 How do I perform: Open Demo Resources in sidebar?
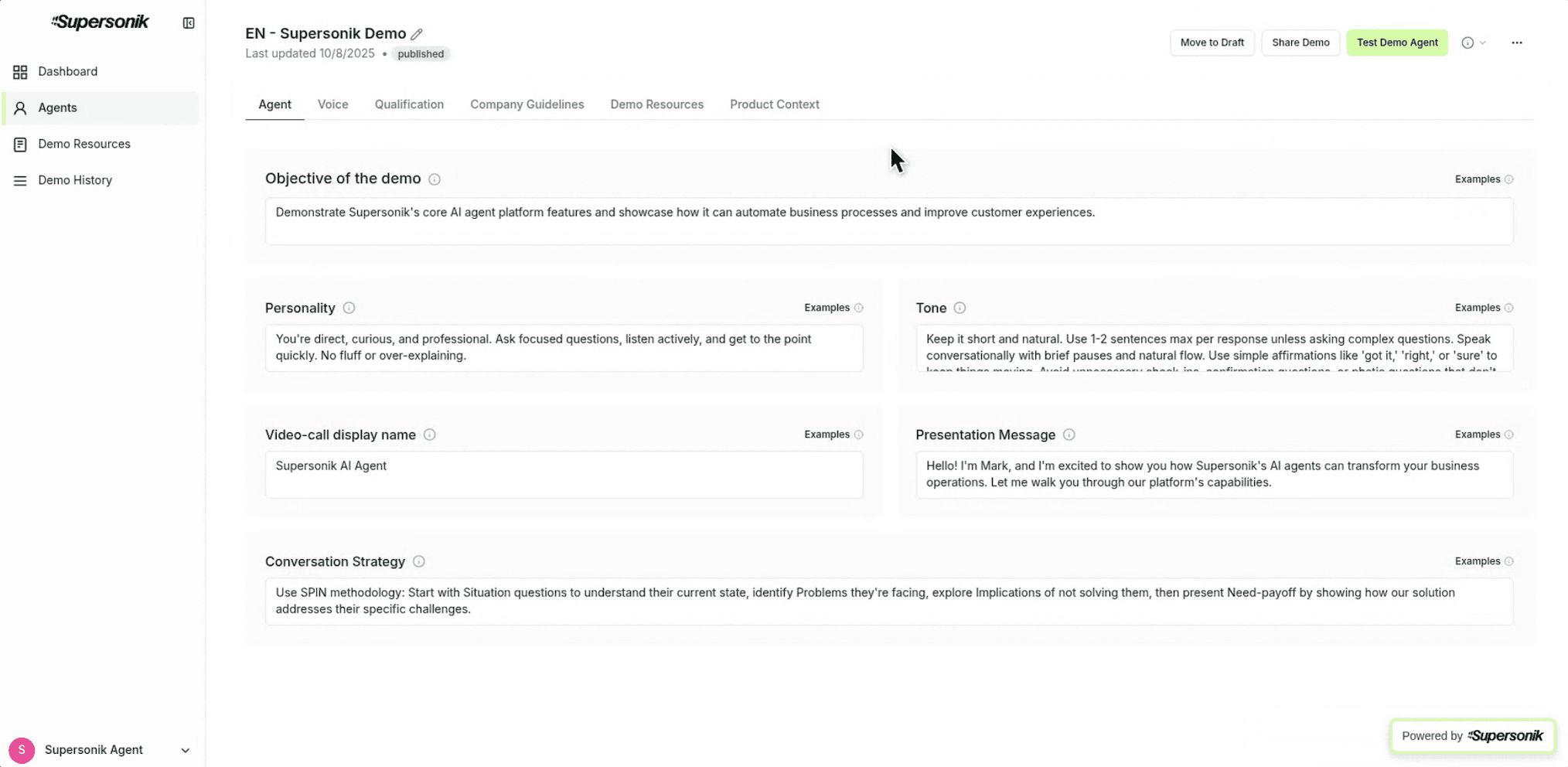click(101, 145)
